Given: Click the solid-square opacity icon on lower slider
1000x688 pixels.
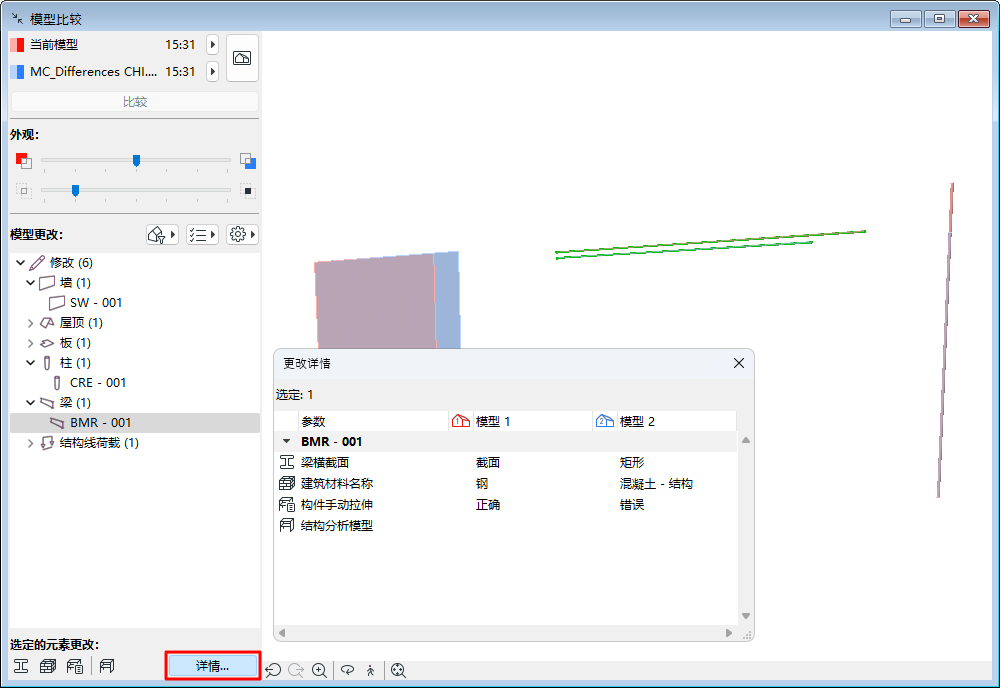Looking at the screenshot, I should tap(248, 191).
